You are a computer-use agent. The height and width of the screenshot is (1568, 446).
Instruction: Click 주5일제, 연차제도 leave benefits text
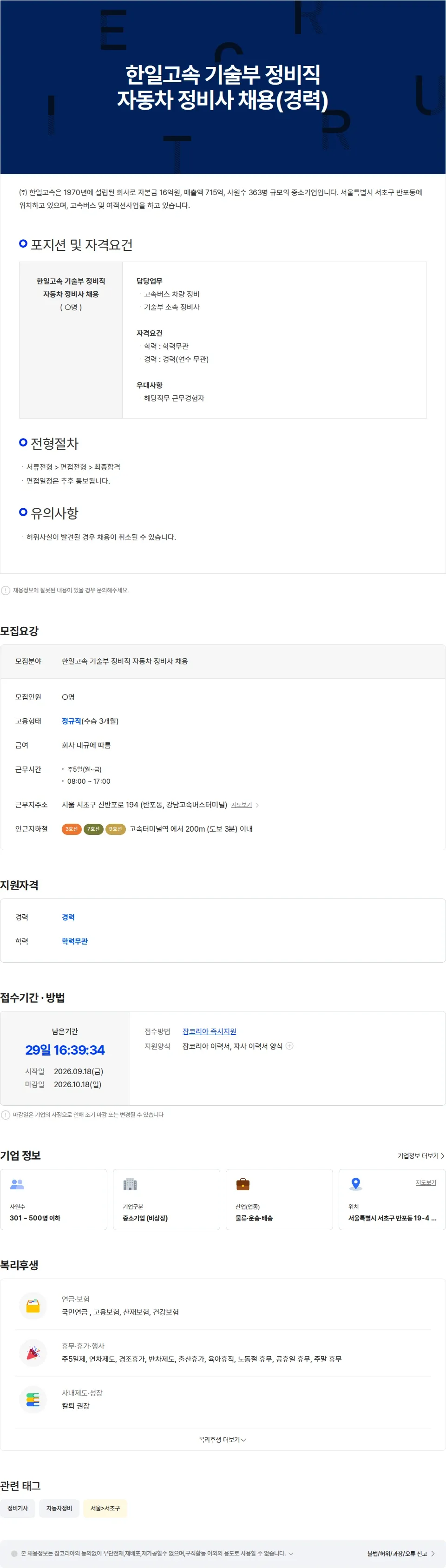coord(202,1358)
